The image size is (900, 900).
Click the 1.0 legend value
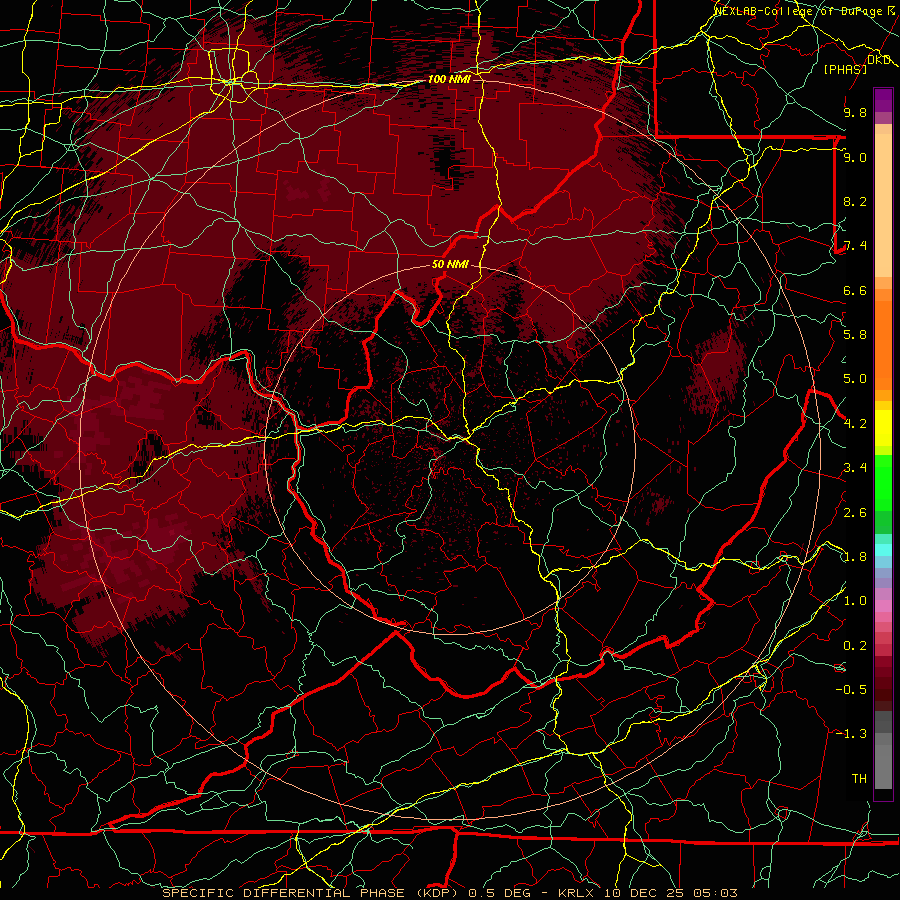855,601
